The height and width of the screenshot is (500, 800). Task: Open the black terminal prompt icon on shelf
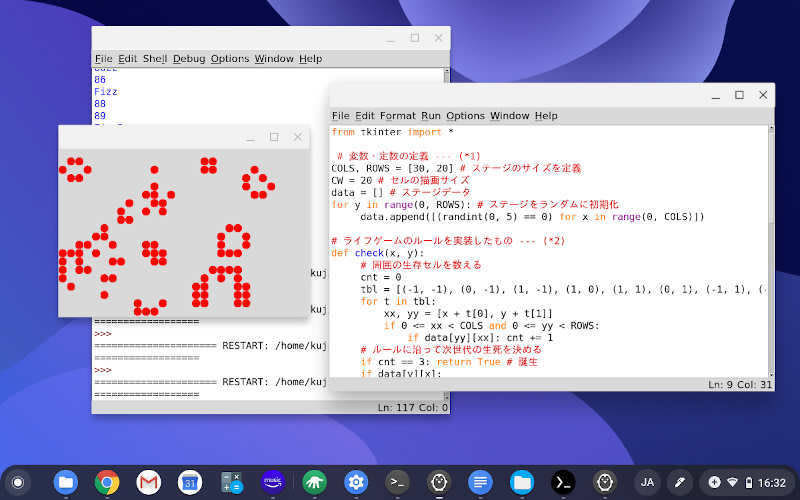click(x=563, y=482)
